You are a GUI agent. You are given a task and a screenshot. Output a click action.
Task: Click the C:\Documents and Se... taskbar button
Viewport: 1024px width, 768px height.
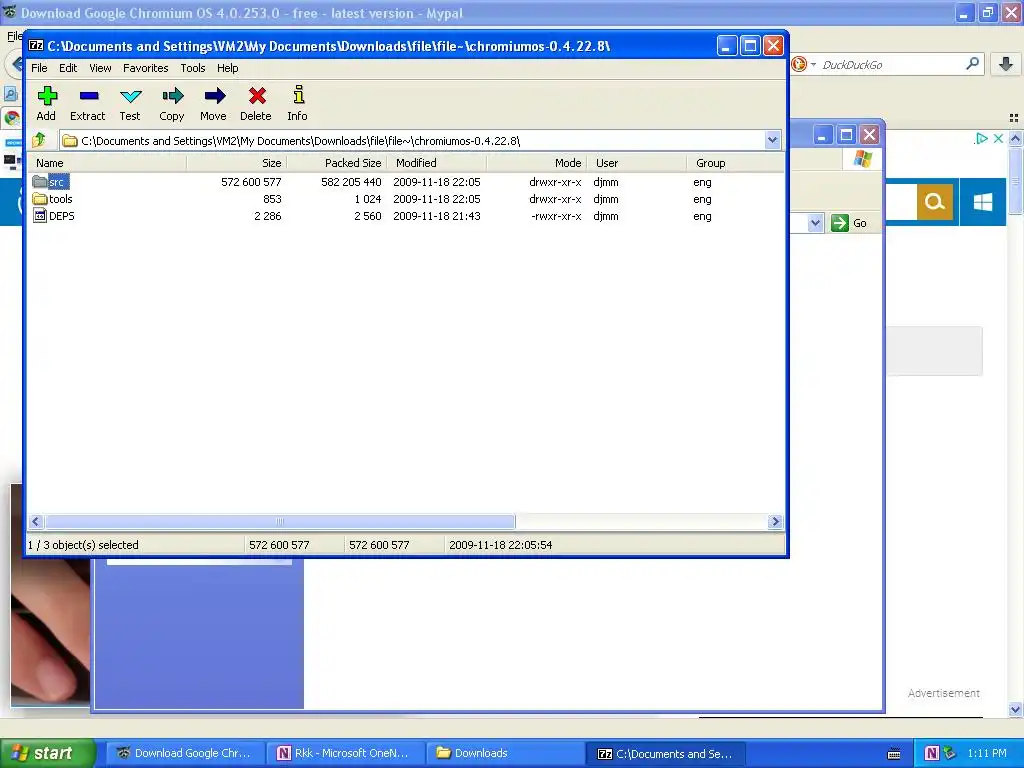tap(665, 753)
